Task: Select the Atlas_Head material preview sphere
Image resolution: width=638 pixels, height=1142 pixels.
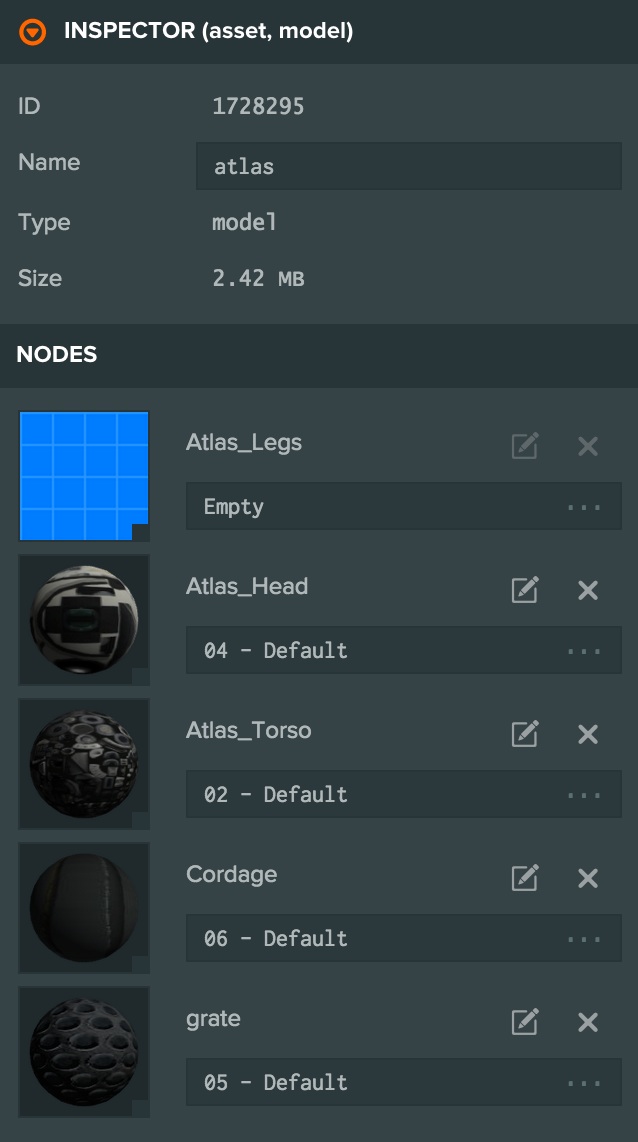Action: (x=84, y=620)
